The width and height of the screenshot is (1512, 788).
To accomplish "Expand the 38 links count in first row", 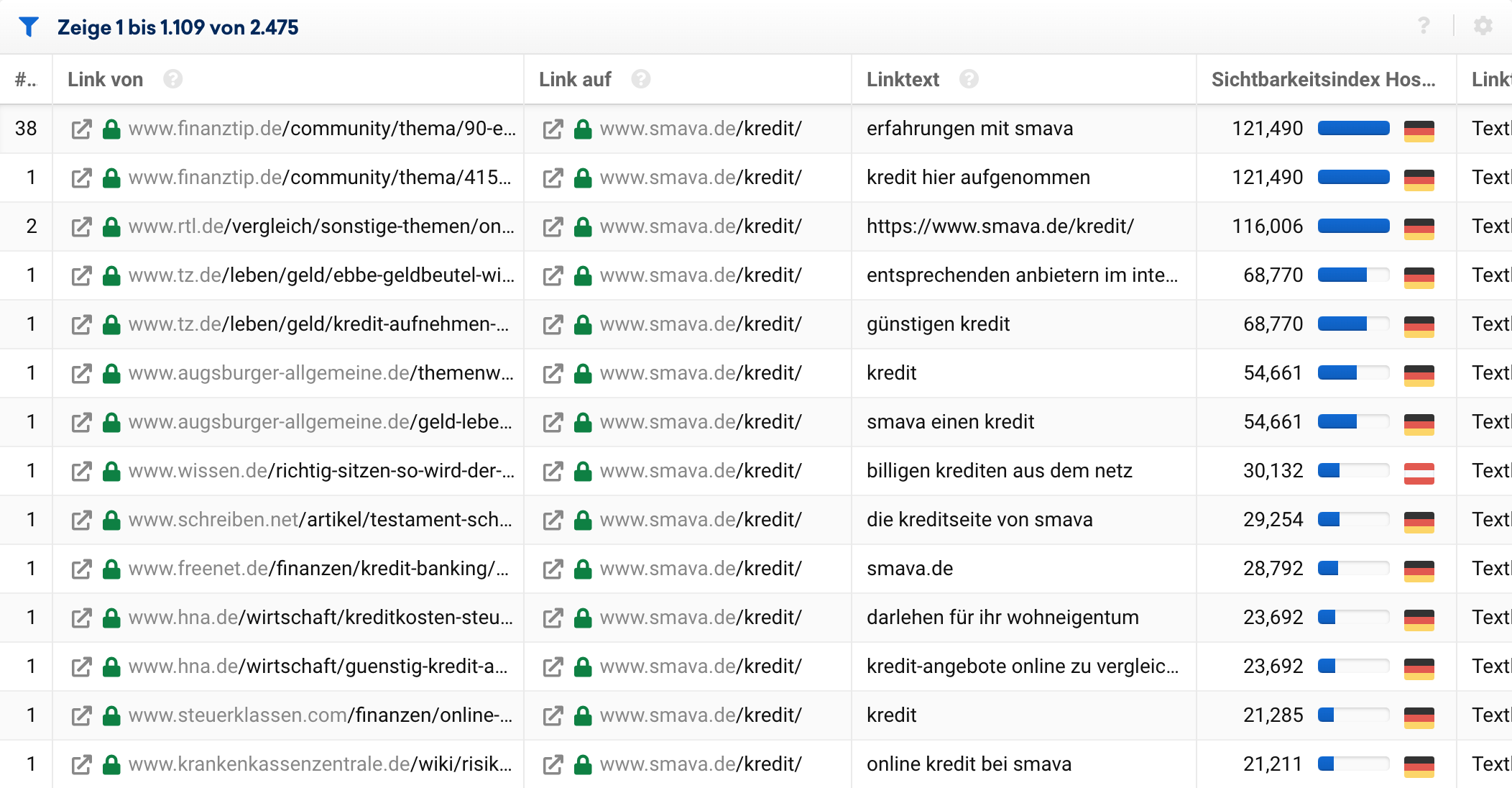I will (x=26, y=129).
